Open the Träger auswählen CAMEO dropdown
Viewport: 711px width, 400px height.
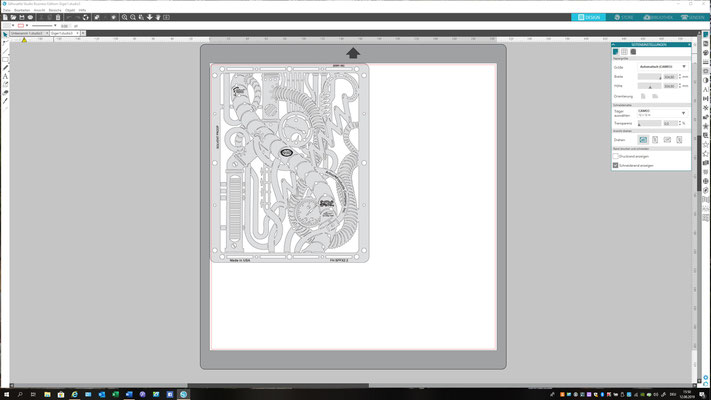(x=663, y=113)
